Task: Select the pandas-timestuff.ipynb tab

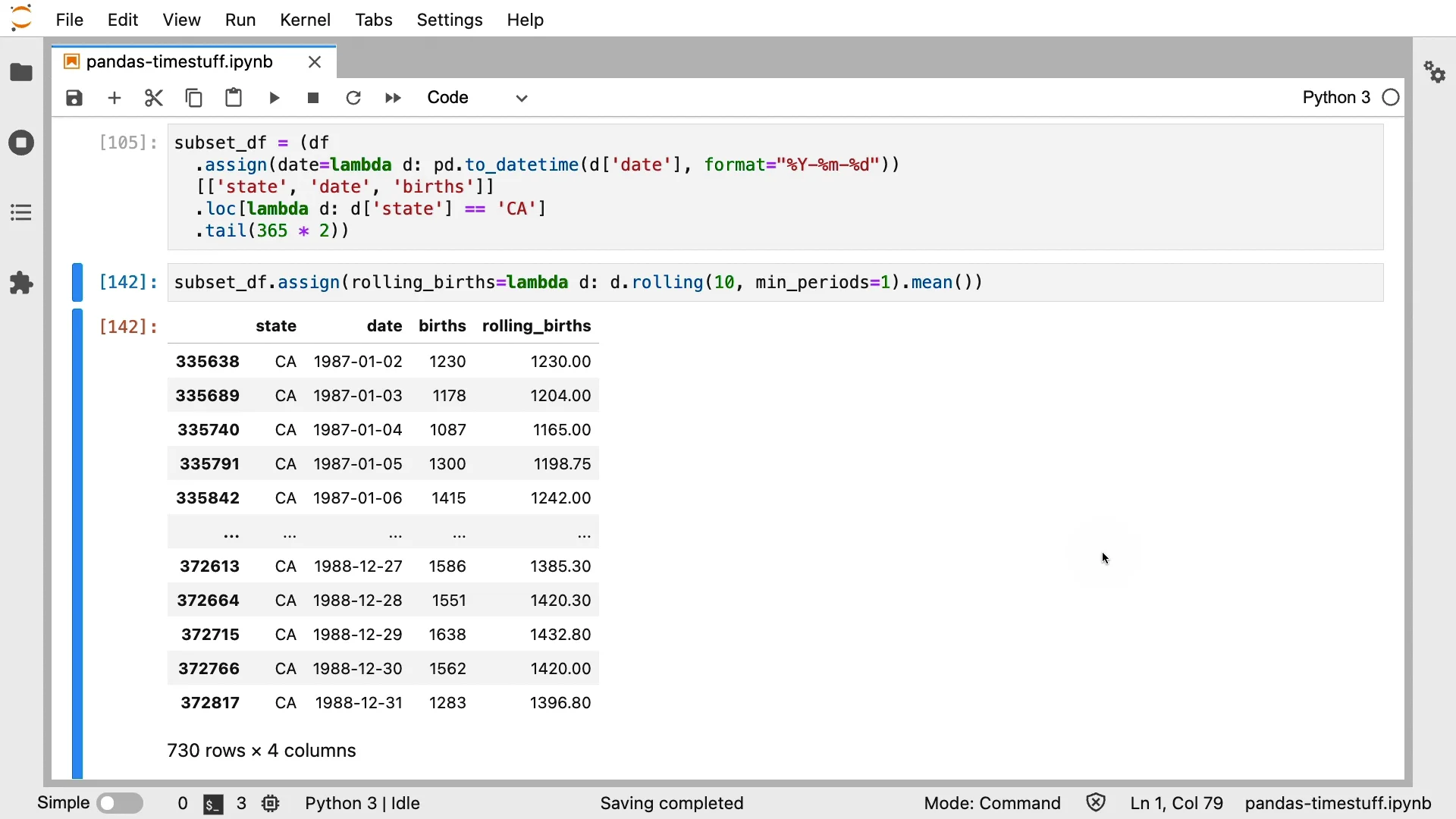Action: (x=180, y=61)
